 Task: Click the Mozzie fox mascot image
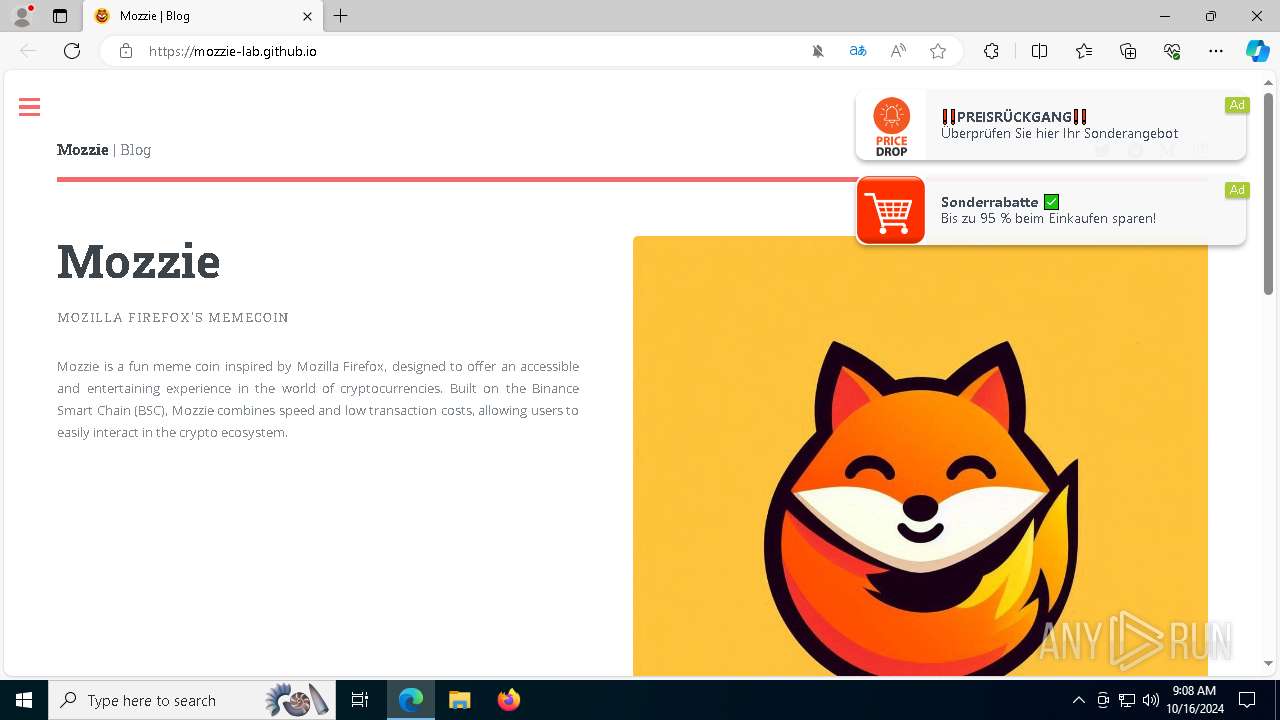(920, 456)
